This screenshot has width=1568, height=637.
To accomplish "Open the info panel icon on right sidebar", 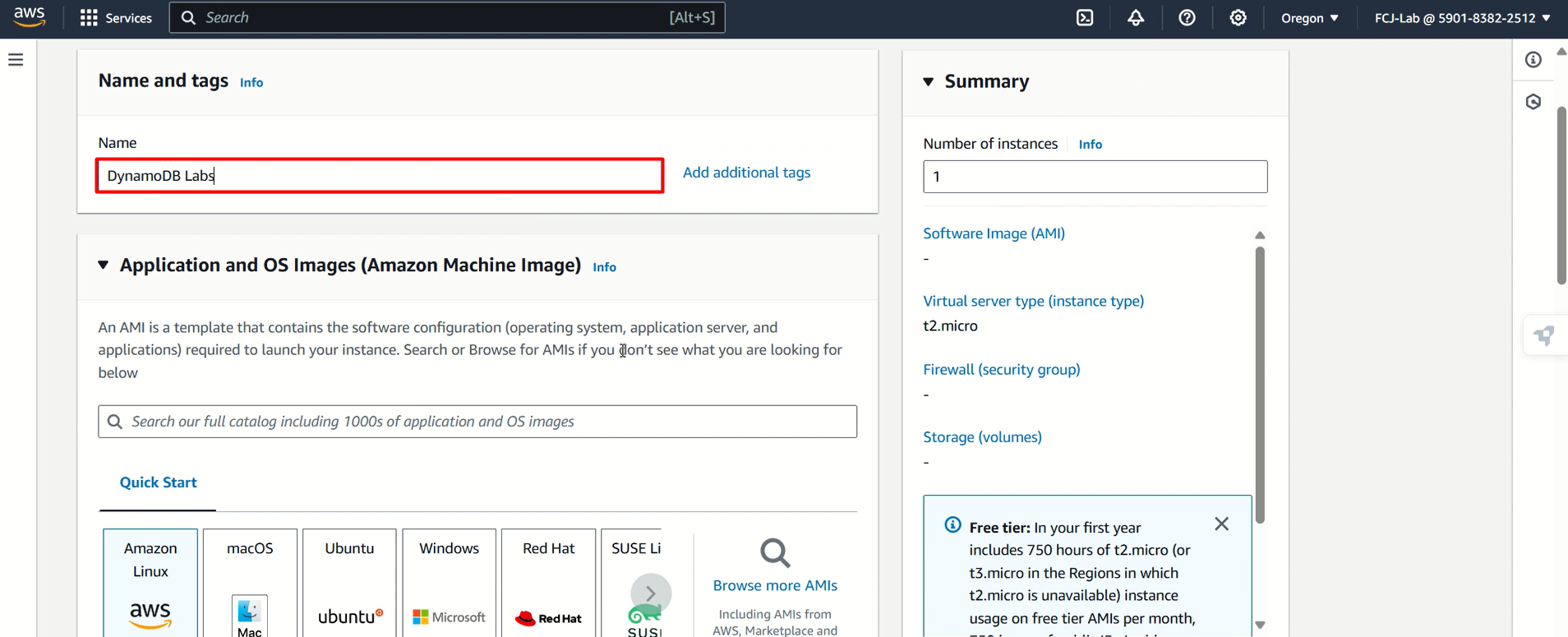I will click(1533, 60).
